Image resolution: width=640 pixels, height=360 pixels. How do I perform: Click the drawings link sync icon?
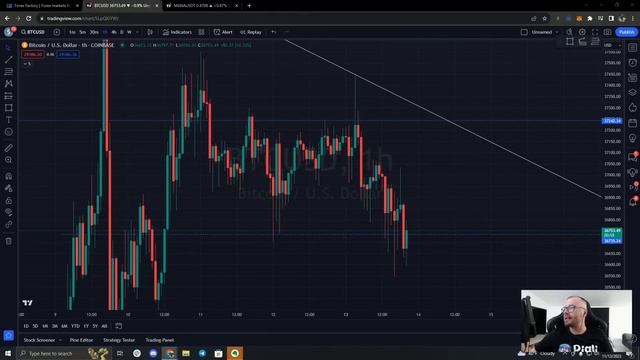click(8, 224)
